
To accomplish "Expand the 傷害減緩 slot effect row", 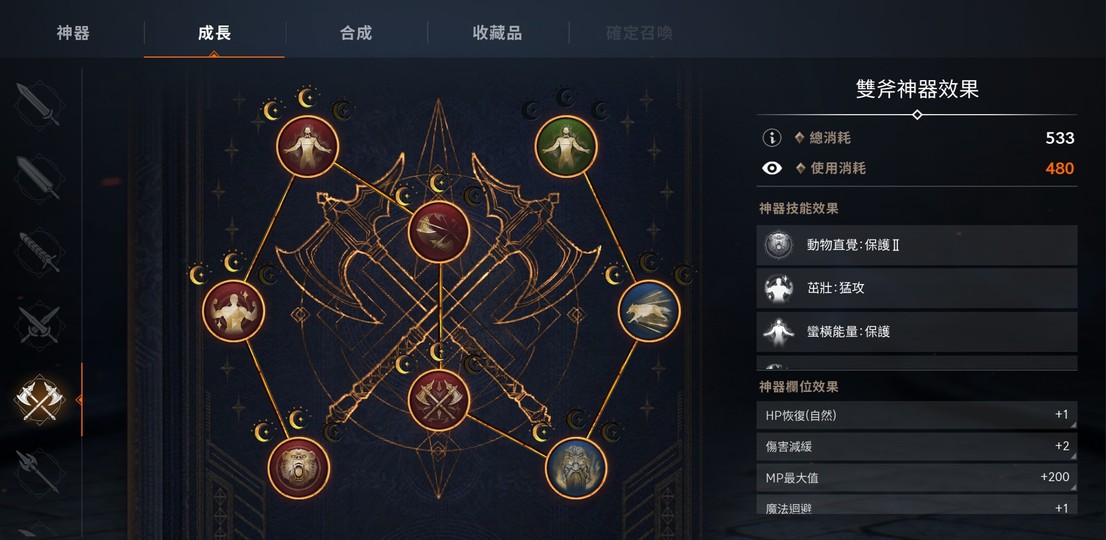I will [916, 446].
